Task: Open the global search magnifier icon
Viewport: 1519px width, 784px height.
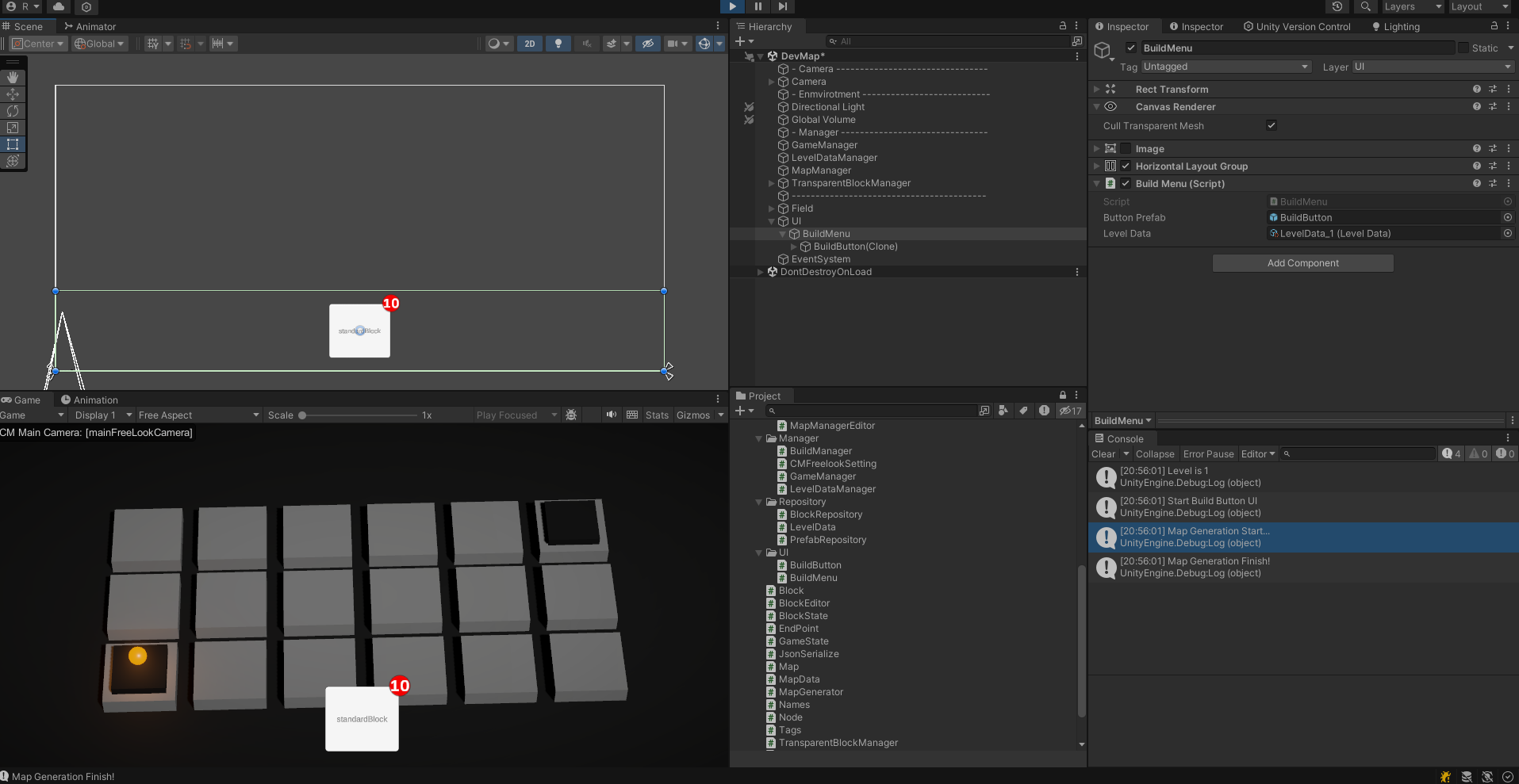Action: [x=1365, y=6]
